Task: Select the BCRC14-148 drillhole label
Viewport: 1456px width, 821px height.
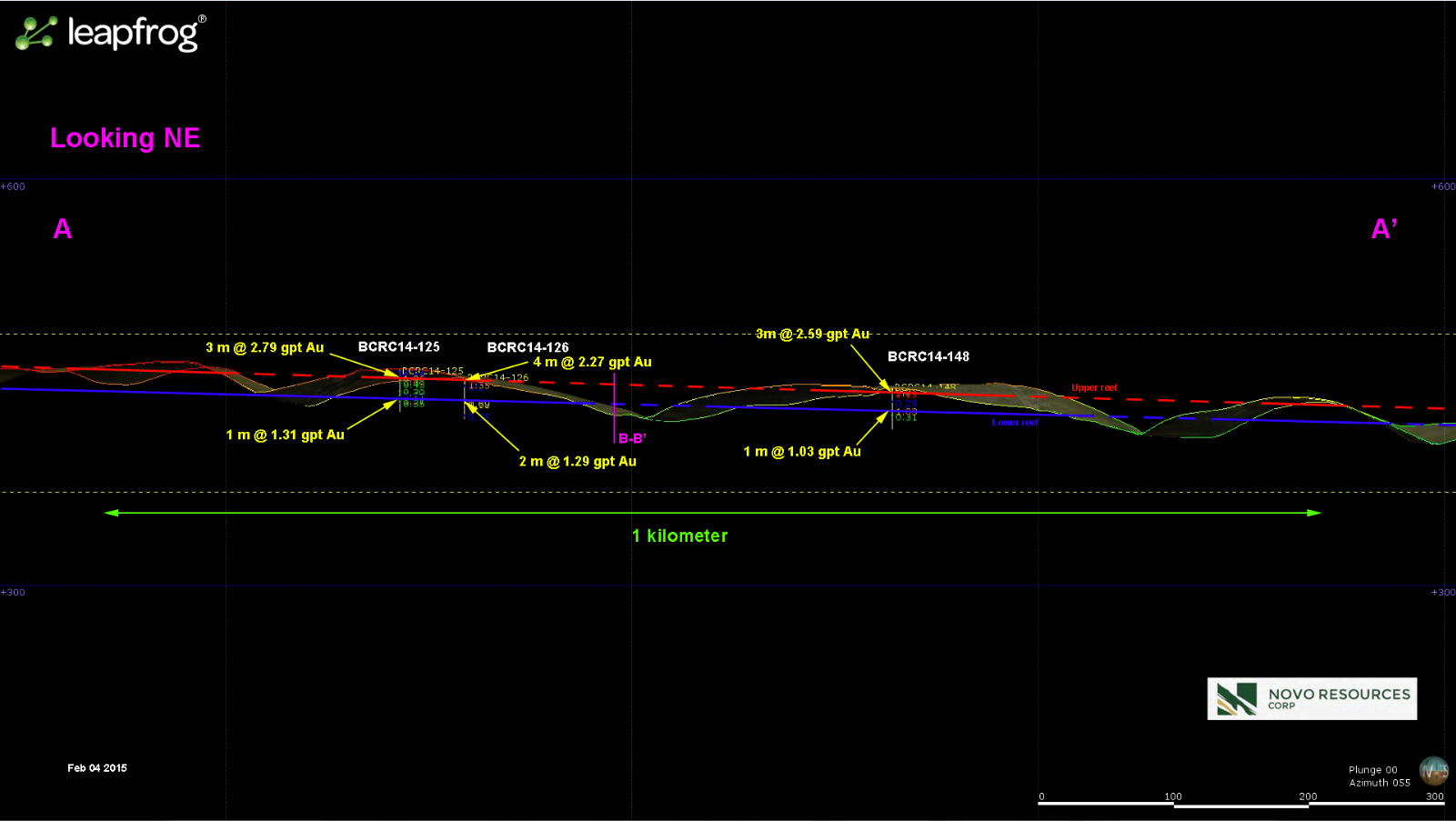Action: point(928,356)
